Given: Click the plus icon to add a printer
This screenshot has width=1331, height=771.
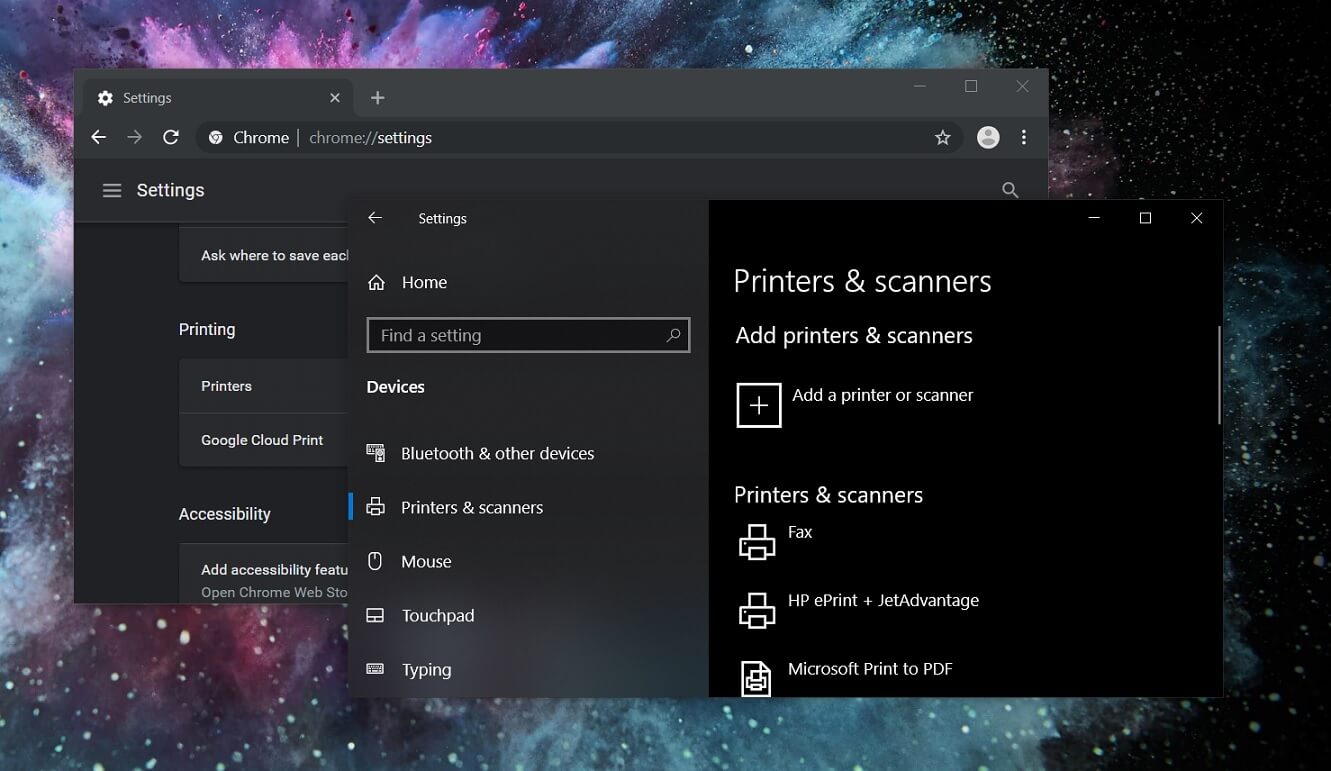Looking at the screenshot, I should click(759, 405).
